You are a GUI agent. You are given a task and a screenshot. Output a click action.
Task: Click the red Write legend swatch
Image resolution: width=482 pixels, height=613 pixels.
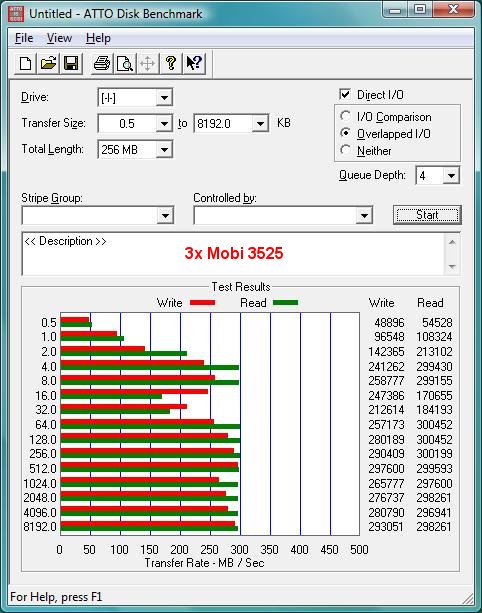pos(202,303)
